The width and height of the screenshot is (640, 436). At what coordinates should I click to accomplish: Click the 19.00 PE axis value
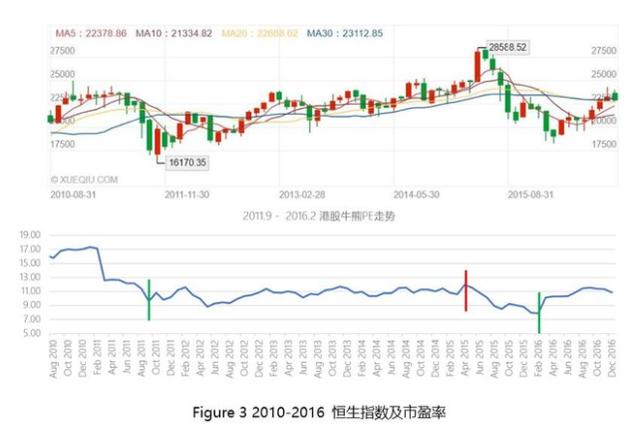[x=30, y=235]
